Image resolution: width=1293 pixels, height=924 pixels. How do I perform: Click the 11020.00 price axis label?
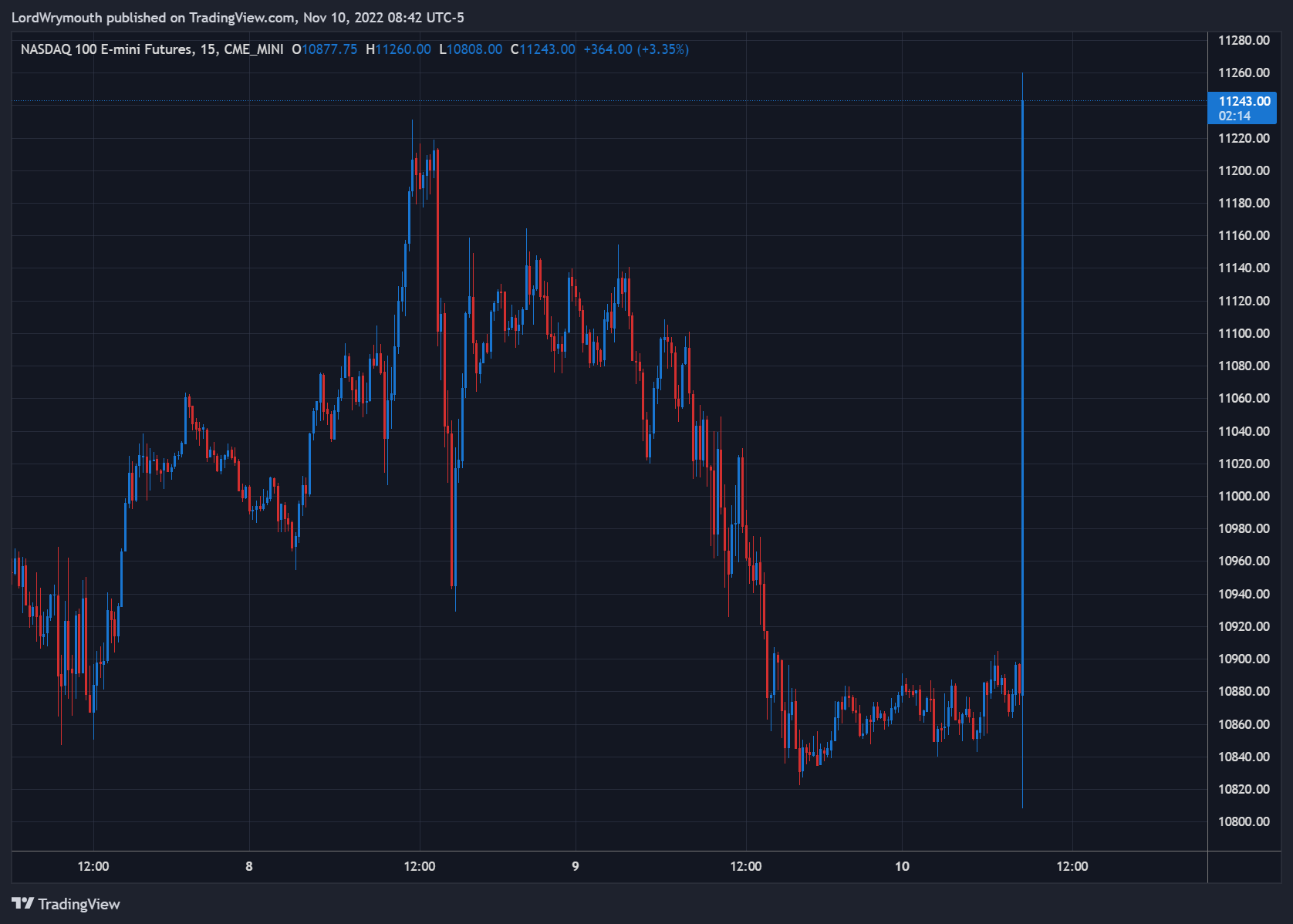click(x=1244, y=464)
